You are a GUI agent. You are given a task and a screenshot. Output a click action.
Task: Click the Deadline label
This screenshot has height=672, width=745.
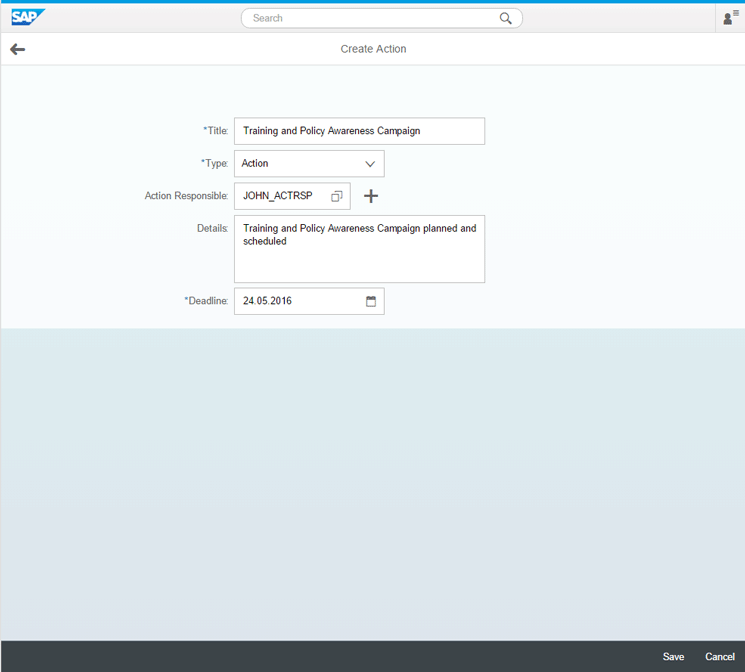(x=206, y=301)
